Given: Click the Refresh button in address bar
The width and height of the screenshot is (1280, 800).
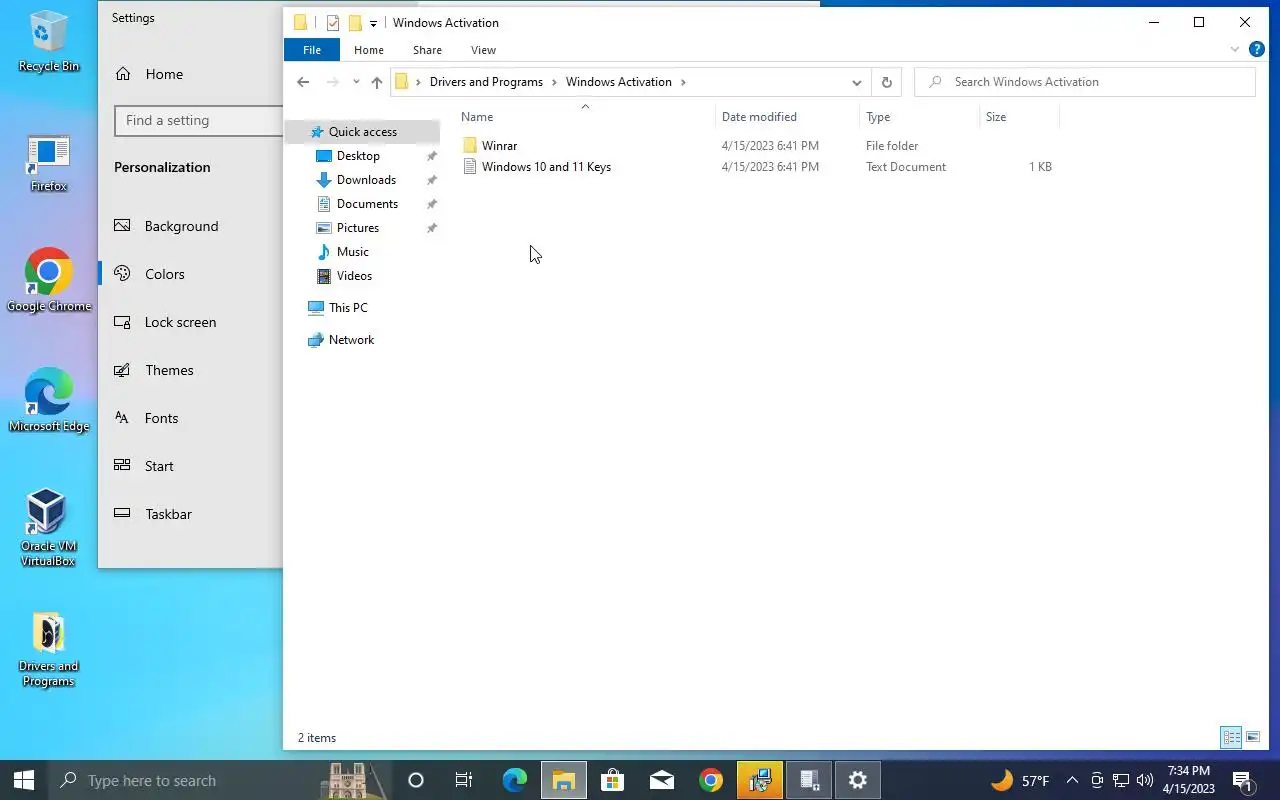Looking at the screenshot, I should (886, 82).
